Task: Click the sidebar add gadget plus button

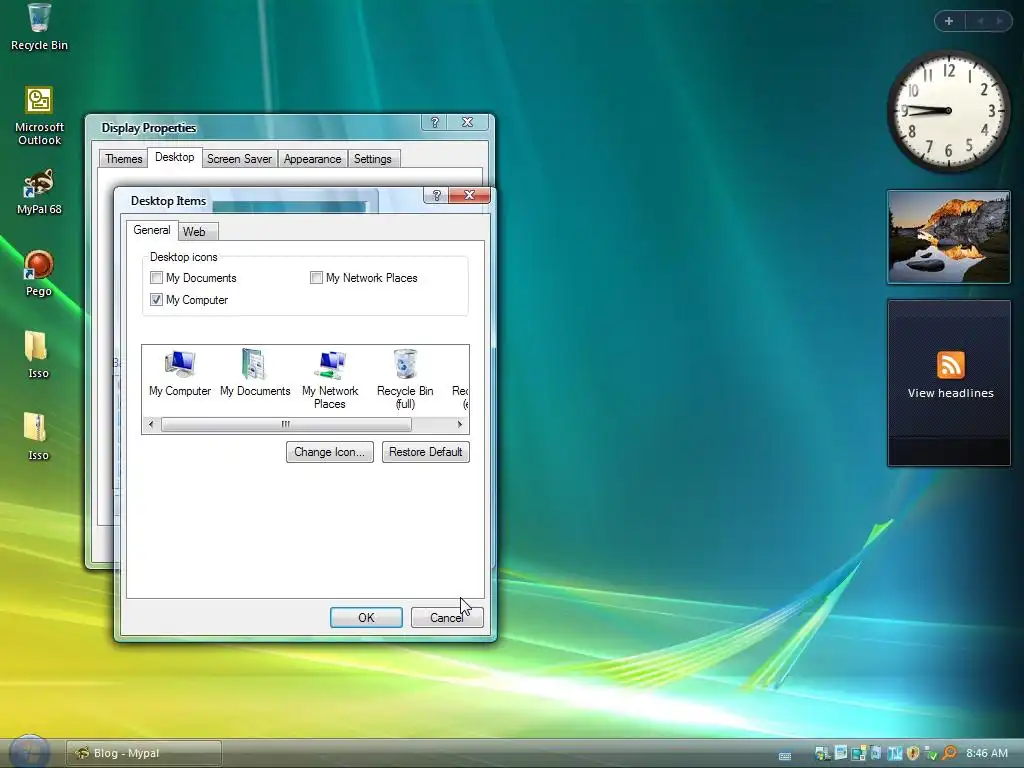Action: coord(949,21)
